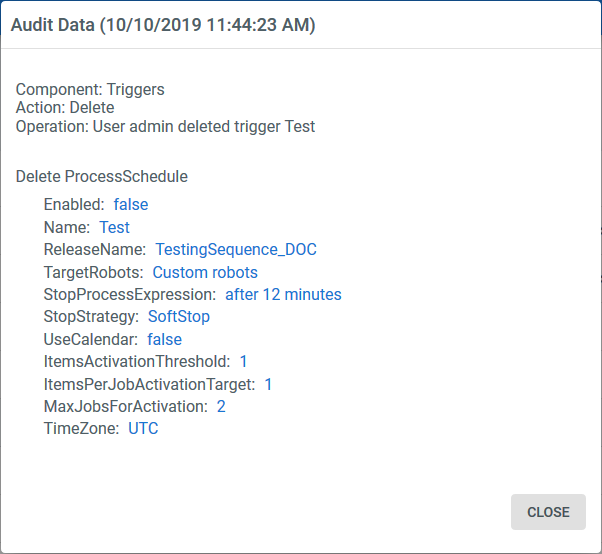Click the 'TestingSequence_DOC' release name value

click(x=236, y=249)
